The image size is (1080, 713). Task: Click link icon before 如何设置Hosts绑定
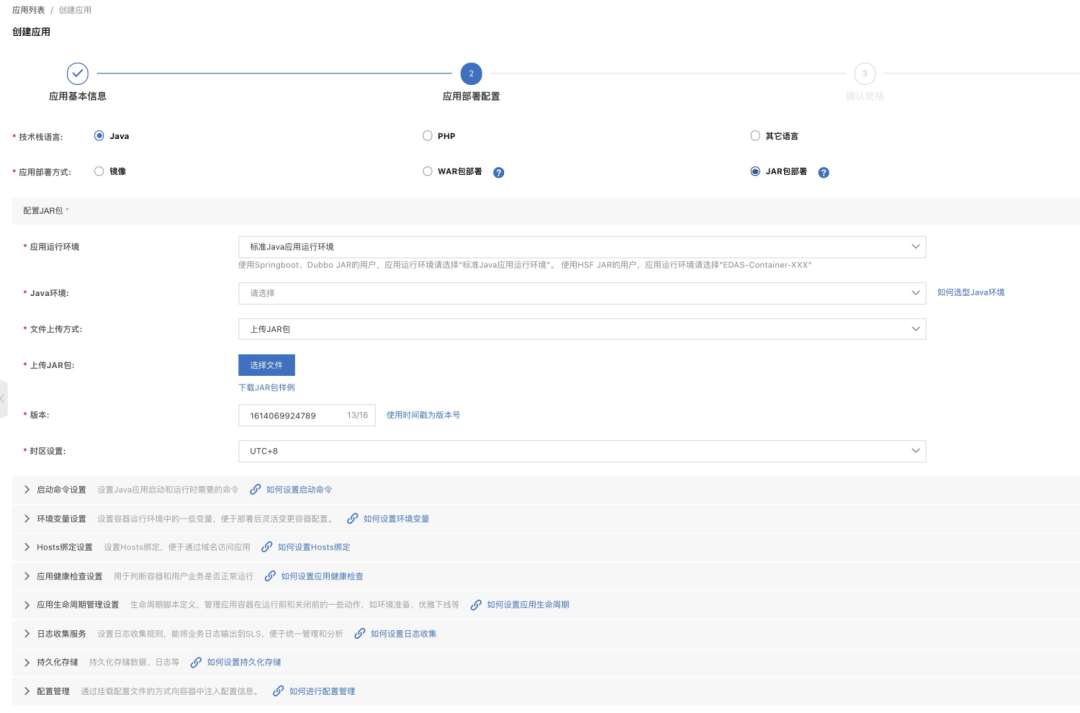267,547
